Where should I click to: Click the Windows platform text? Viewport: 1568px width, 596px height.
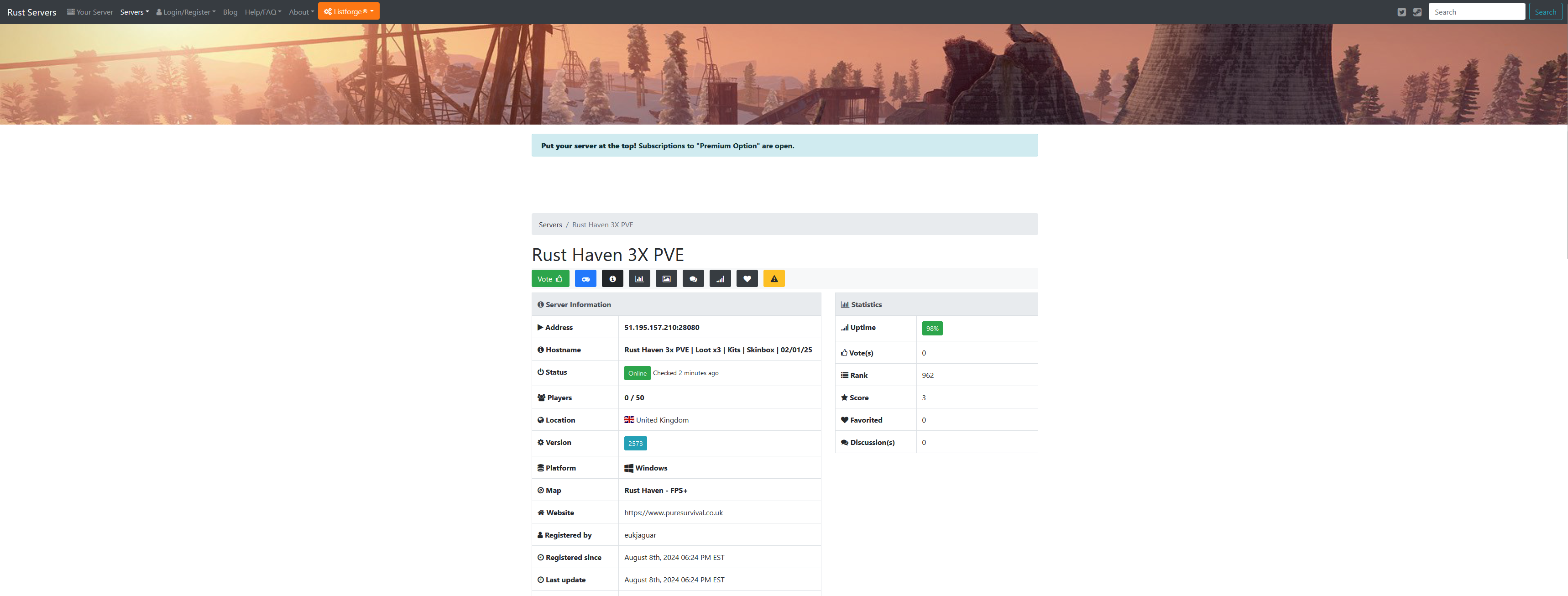[x=651, y=468]
